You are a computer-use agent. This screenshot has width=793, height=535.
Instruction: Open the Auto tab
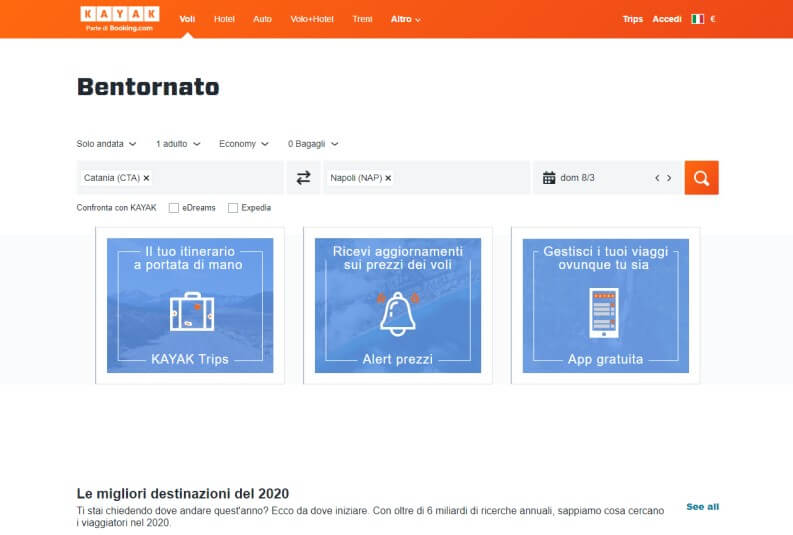[x=262, y=19]
